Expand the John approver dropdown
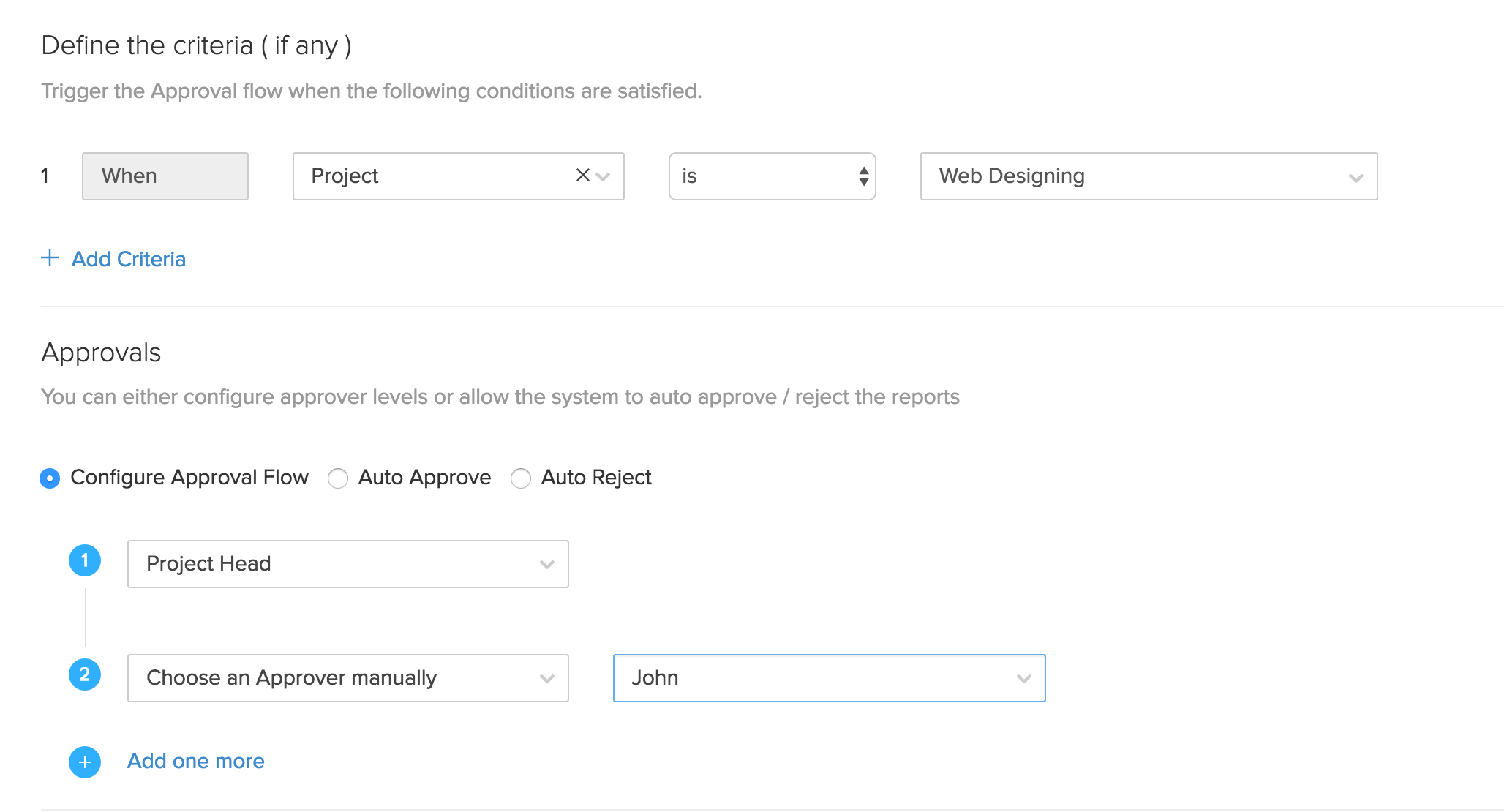The height and width of the screenshot is (812, 1507). (x=828, y=678)
